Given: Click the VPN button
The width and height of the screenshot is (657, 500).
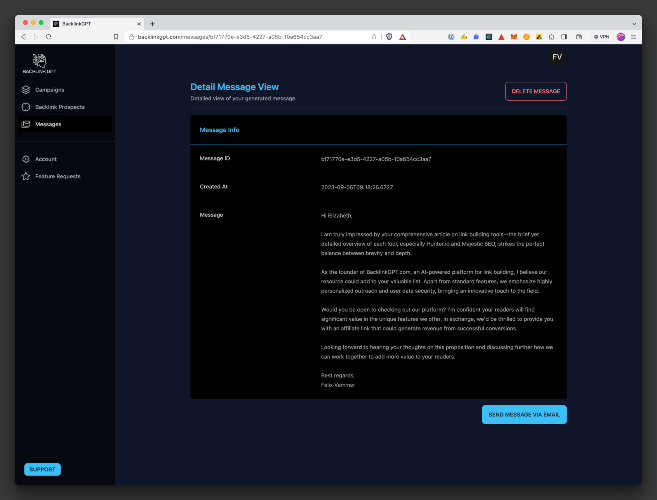Looking at the screenshot, I should [x=601, y=37].
